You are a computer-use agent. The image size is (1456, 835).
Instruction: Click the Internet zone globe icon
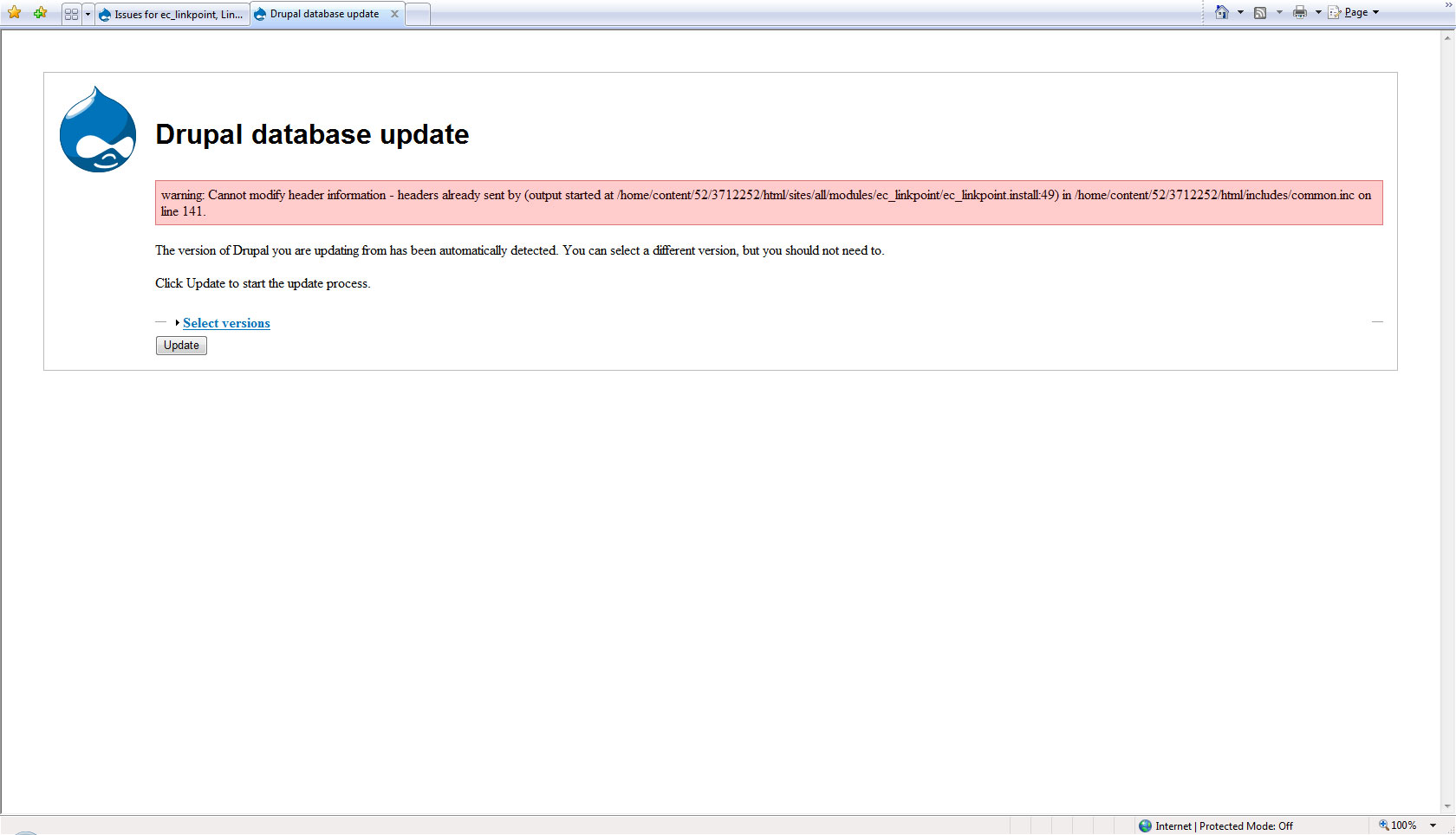tap(1145, 825)
